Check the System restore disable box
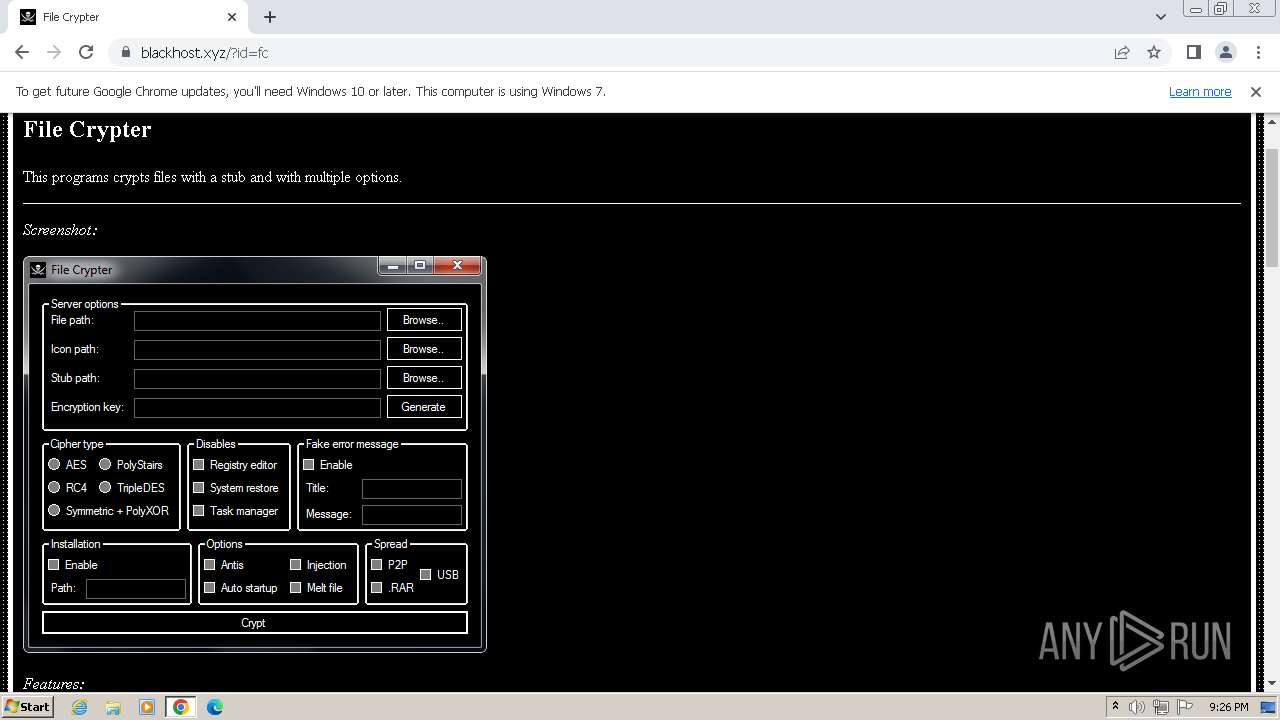1280x720 pixels. click(x=198, y=487)
